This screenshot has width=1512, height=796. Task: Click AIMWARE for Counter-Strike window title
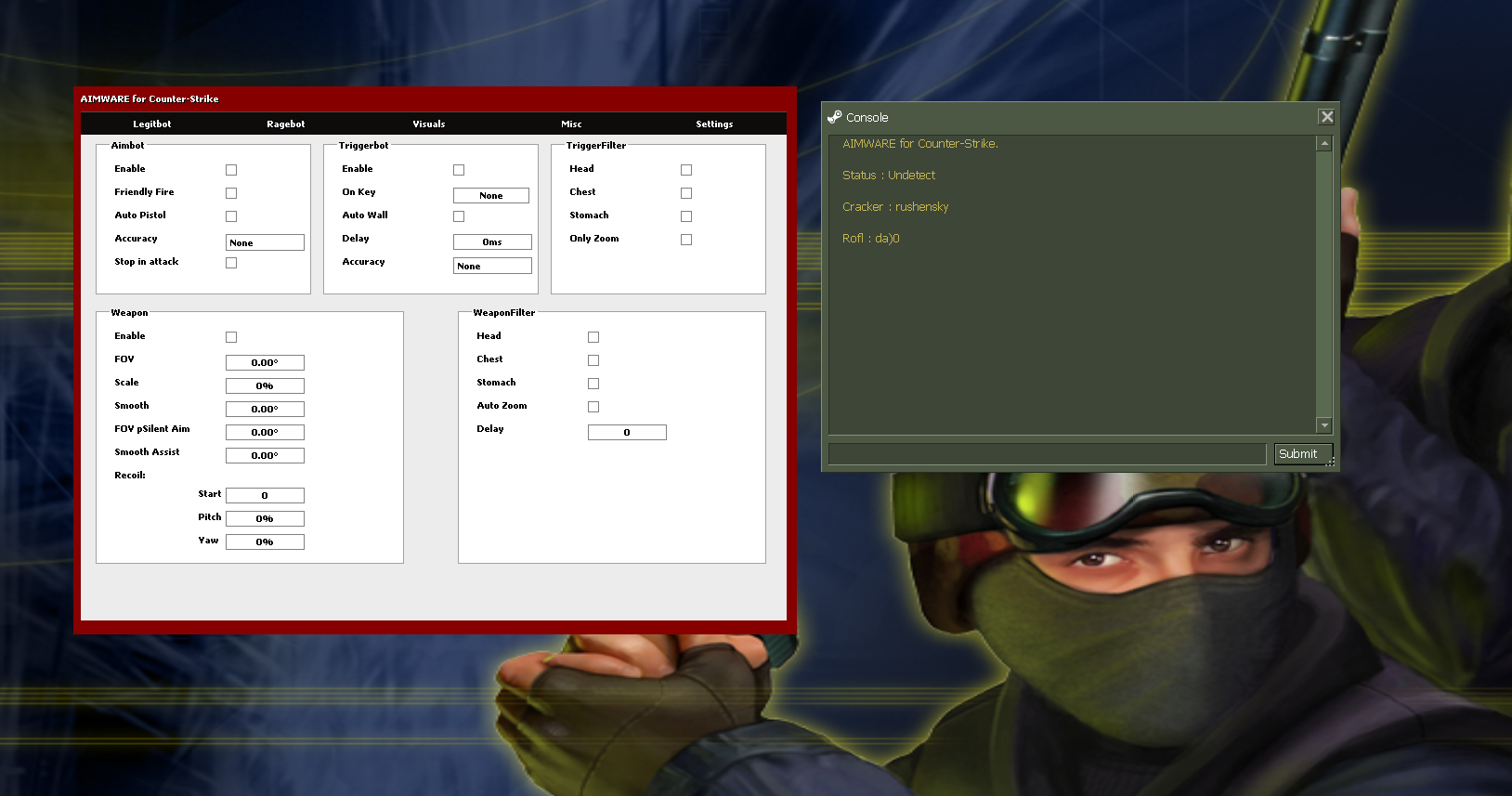(x=150, y=98)
